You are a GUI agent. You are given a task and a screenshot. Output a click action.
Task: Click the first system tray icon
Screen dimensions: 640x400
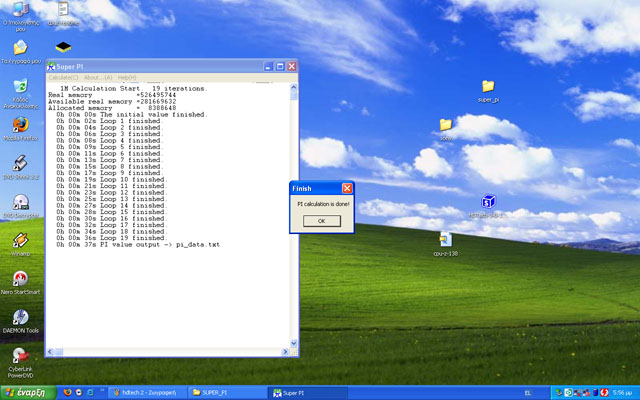click(x=559, y=393)
